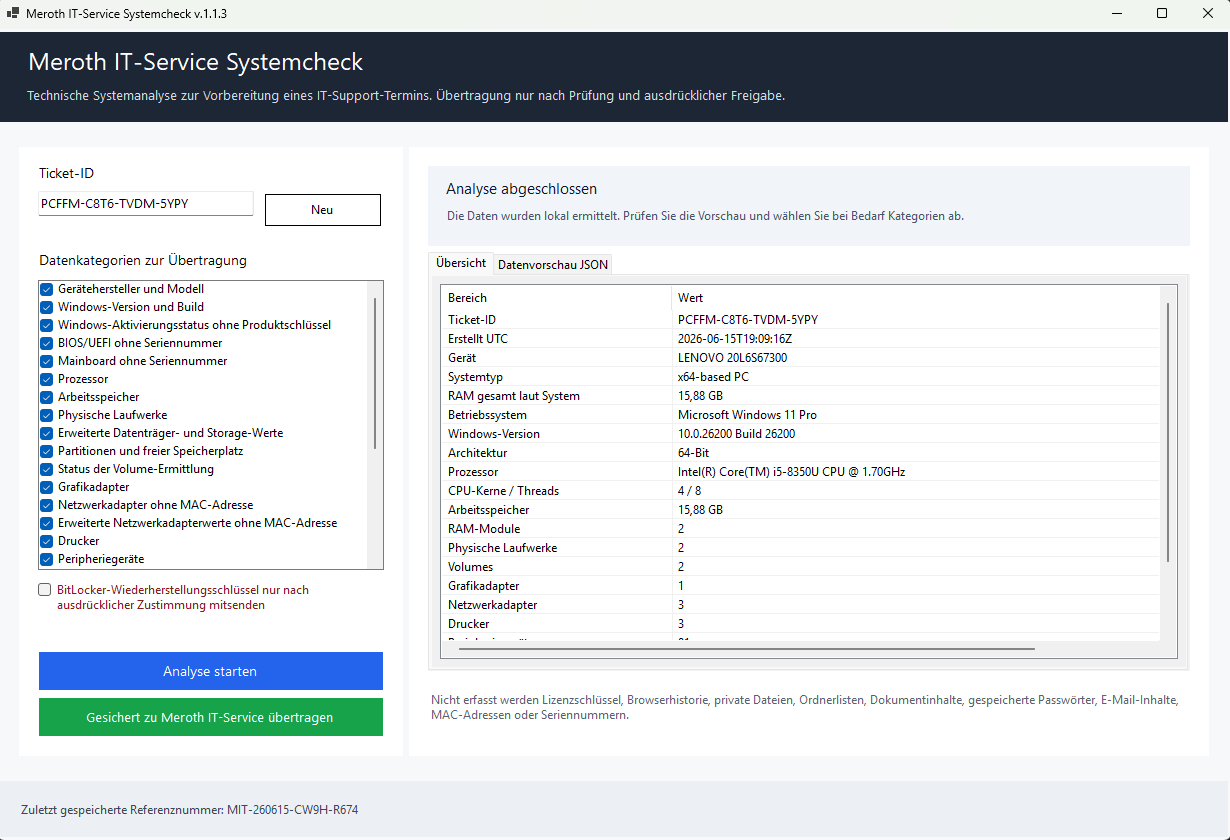Viewport: 1230px width, 840px height.
Task: Close the Systemcheck window
Action: (x=1207, y=14)
